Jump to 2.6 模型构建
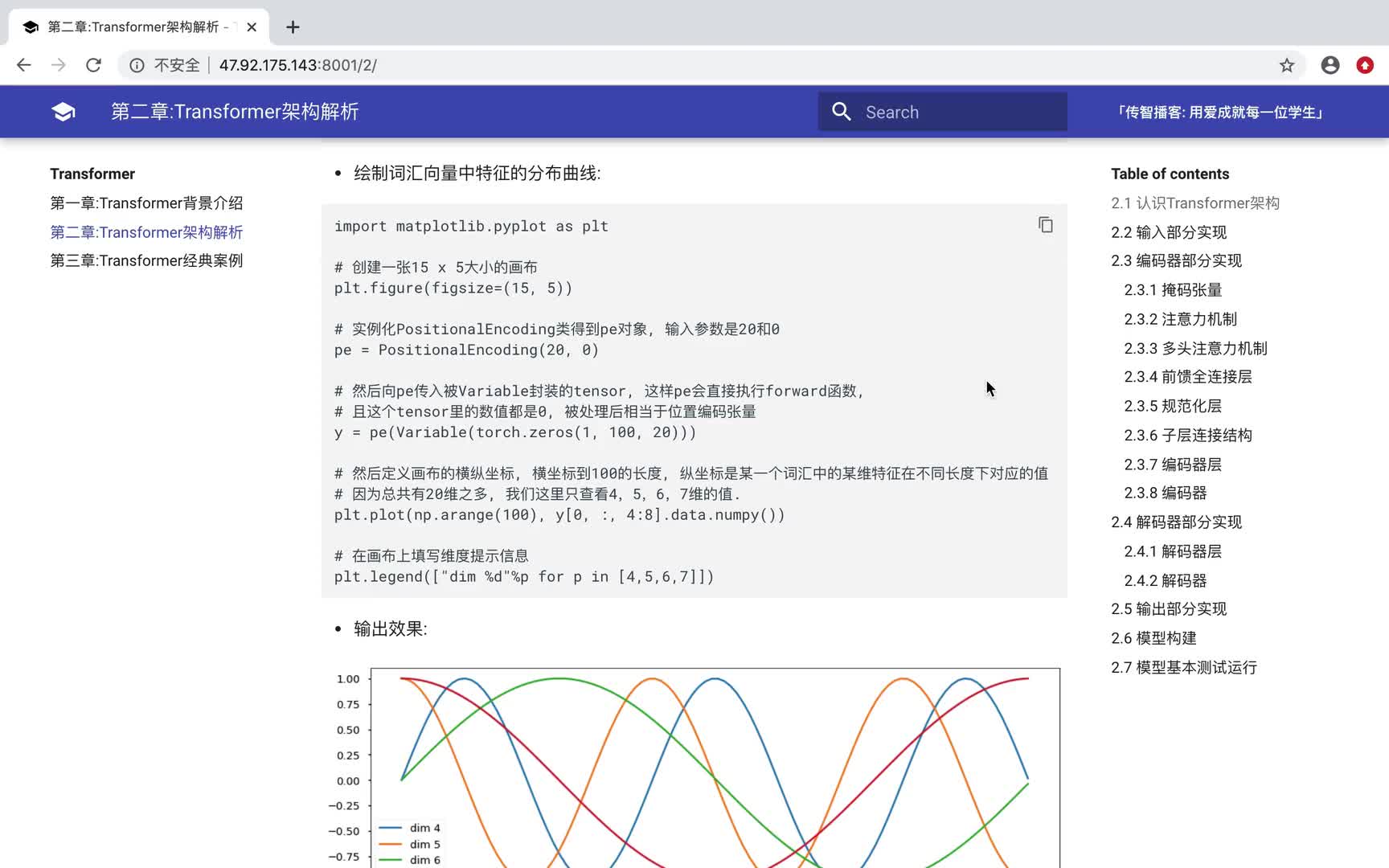The image size is (1389, 868). 1153,638
